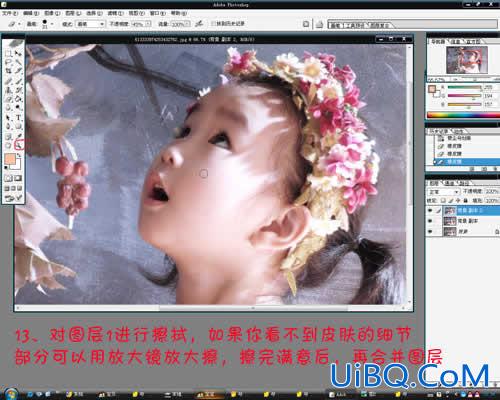The image size is (500, 400).
Task: Select the Hand tool
Action: tap(9, 145)
